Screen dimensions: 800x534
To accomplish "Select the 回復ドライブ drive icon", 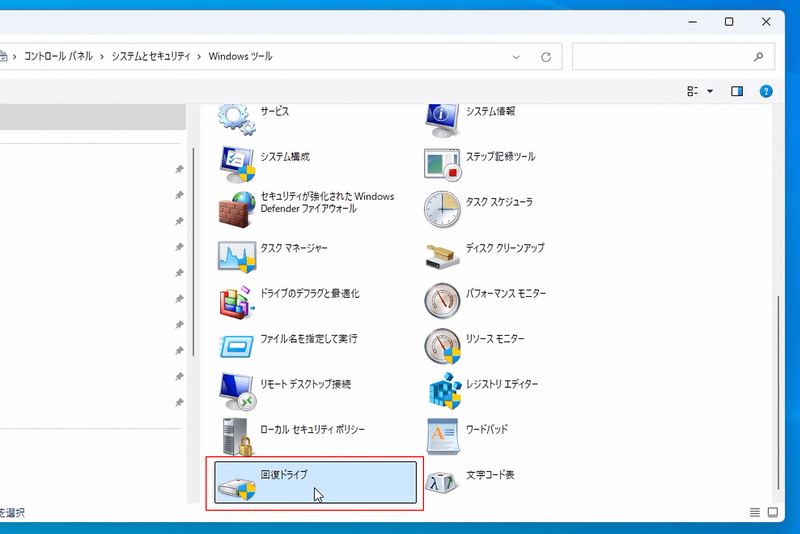I will [237, 488].
